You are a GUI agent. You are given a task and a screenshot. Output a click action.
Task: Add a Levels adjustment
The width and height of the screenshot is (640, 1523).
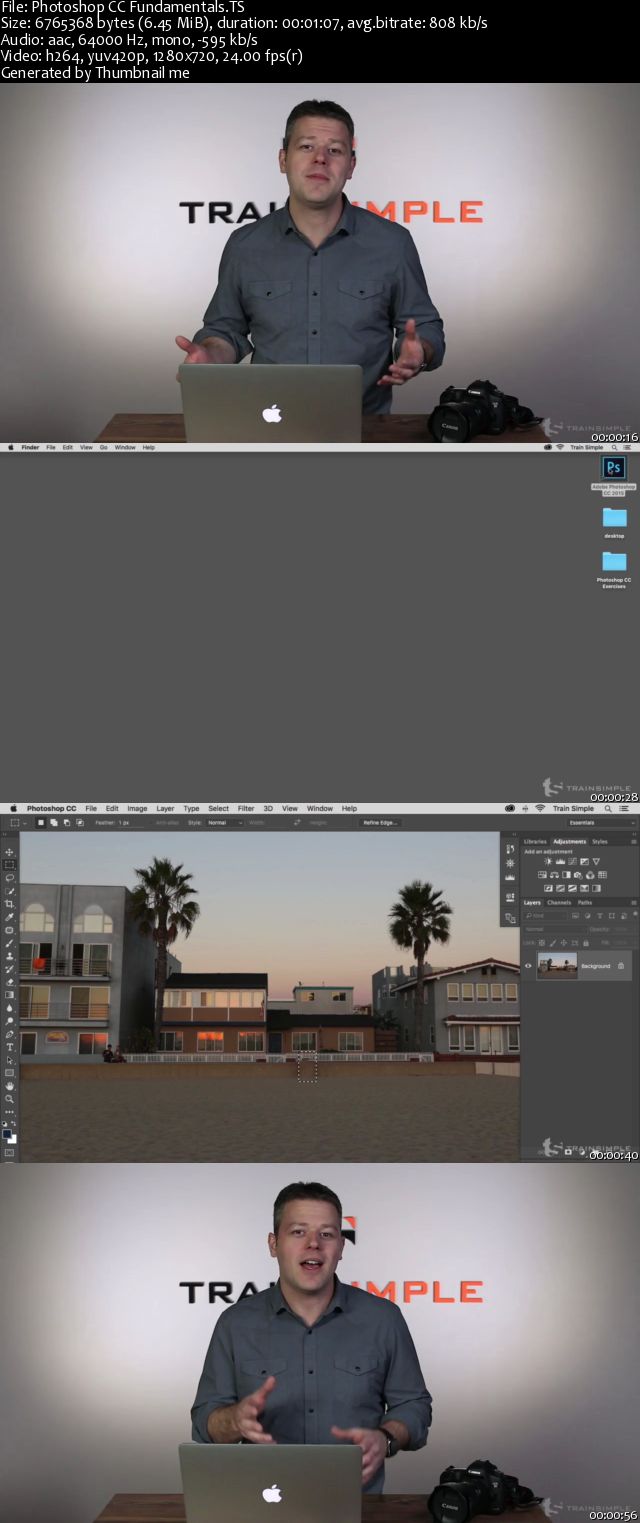click(560, 862)
